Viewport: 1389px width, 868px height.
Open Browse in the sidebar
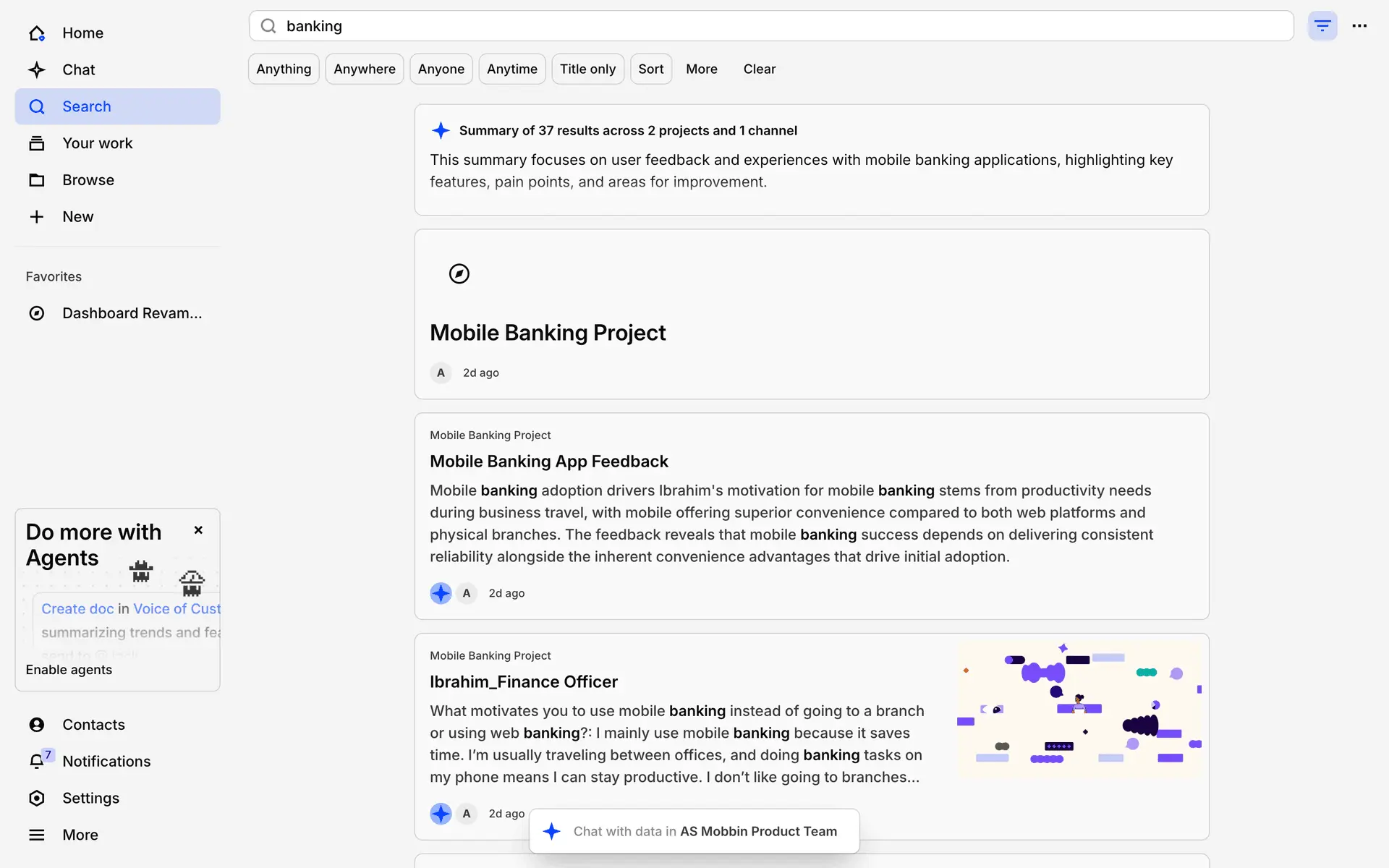[x=88, y=180]
